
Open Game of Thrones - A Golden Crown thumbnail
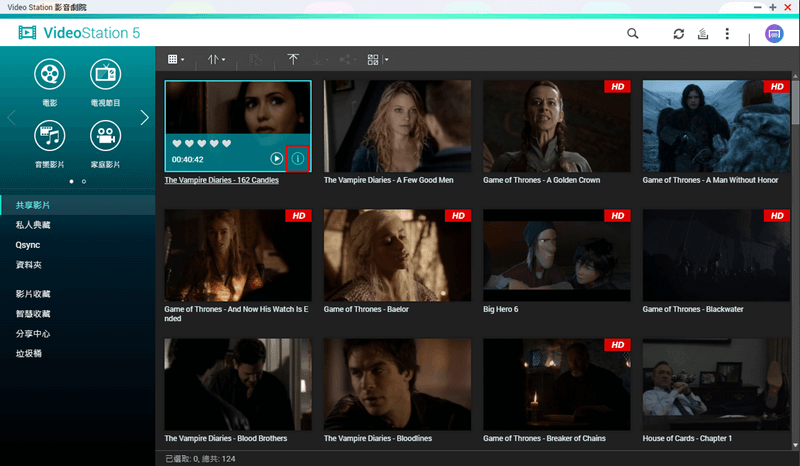point(557,126)
